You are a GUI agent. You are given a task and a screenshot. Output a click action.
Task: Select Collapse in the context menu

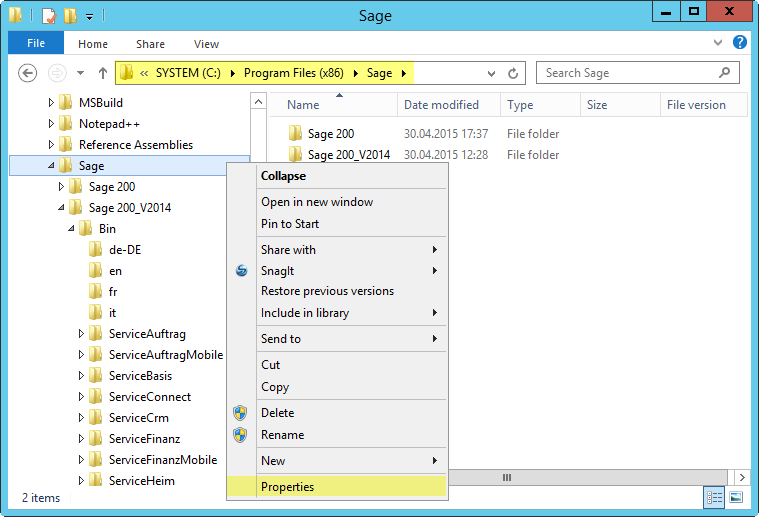pos(337,176)
